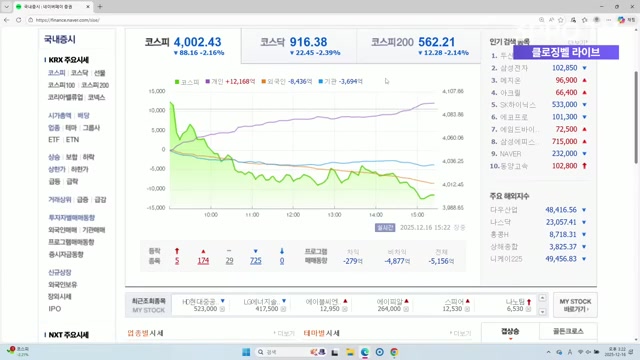Open the browser profile avatar
The width and height of the screenshot is (640, 360).
coord(596,20)
